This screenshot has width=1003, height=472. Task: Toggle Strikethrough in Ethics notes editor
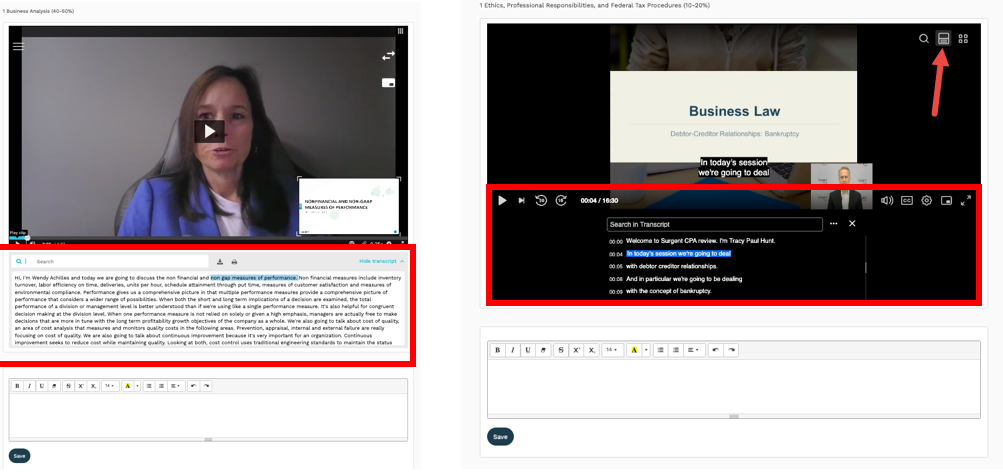(x=561, y=350)
